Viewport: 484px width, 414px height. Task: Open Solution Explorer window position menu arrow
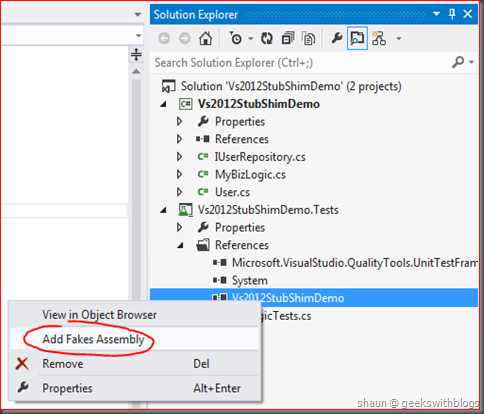tap(436, 14)
